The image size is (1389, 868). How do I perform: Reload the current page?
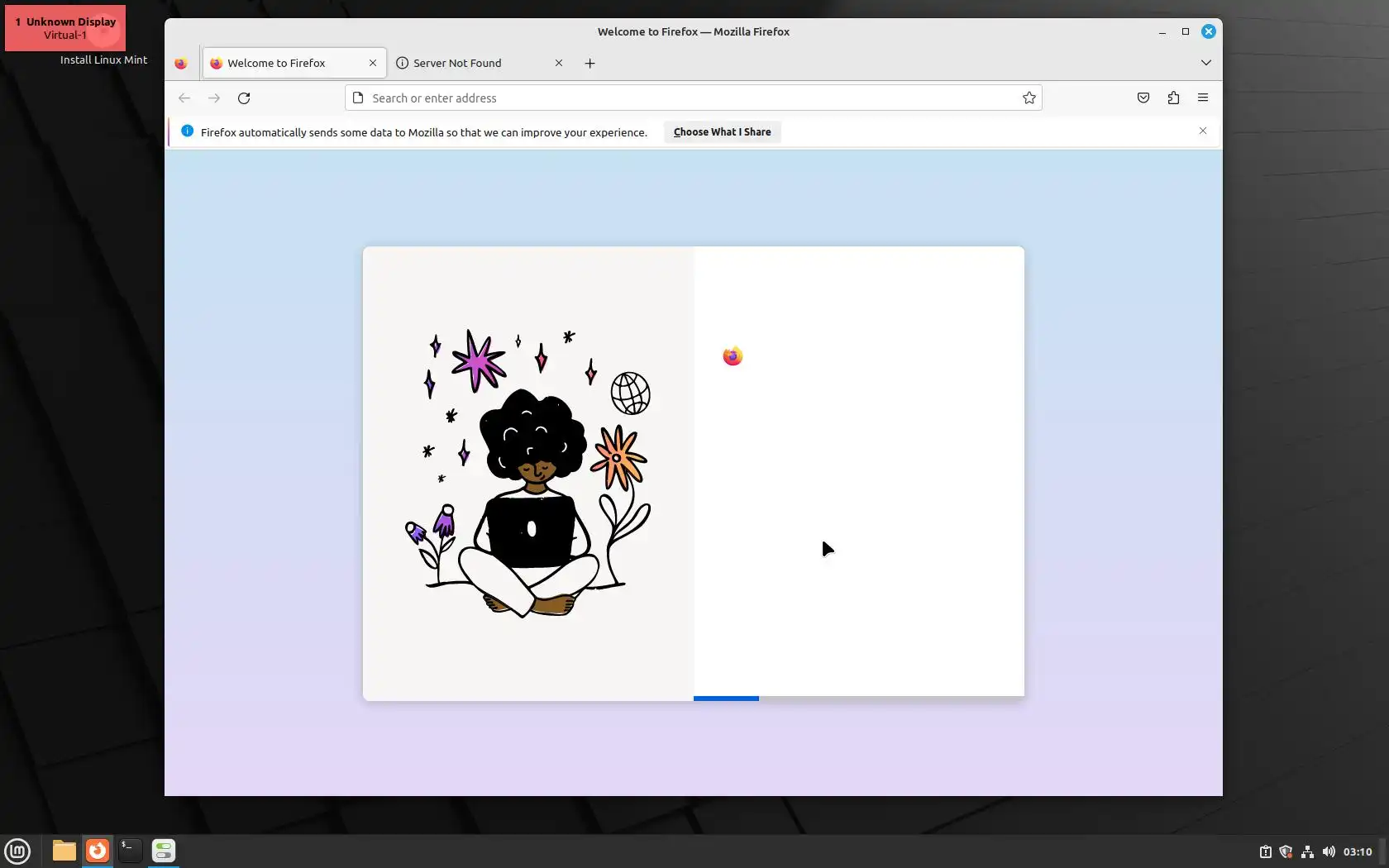click(244, 98)
